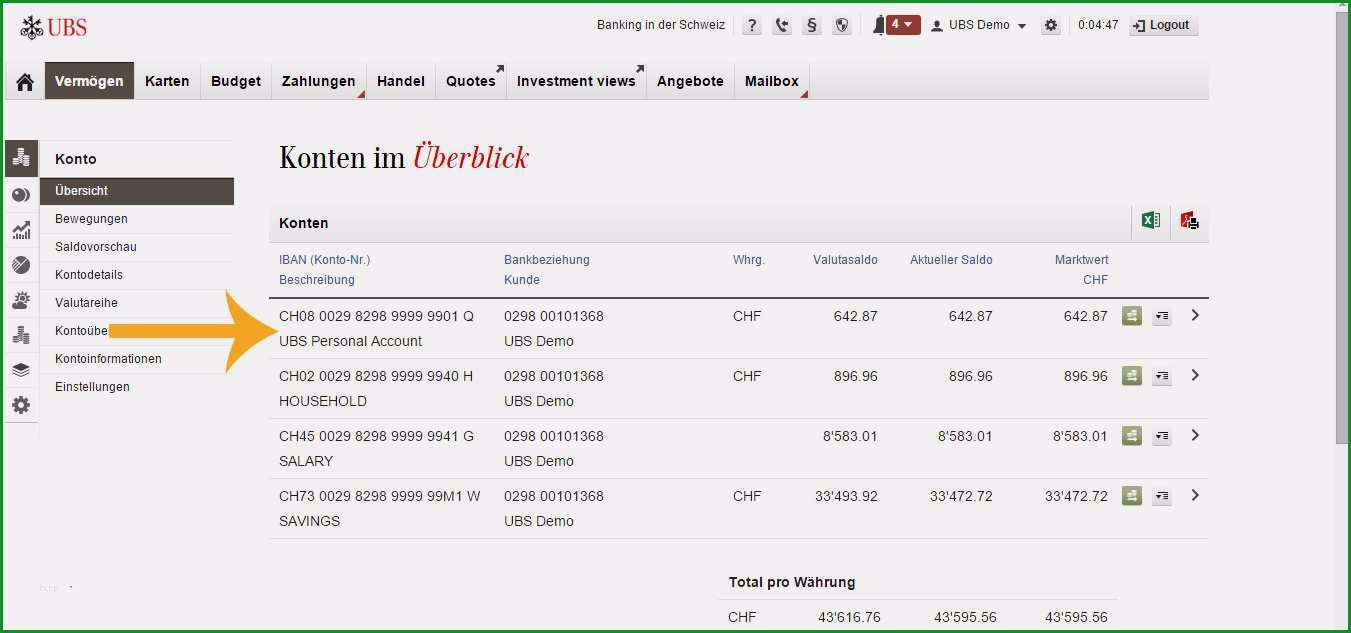
Task: Open the Quotes tab
Action: pyautogui.click(x=471, y=81)
